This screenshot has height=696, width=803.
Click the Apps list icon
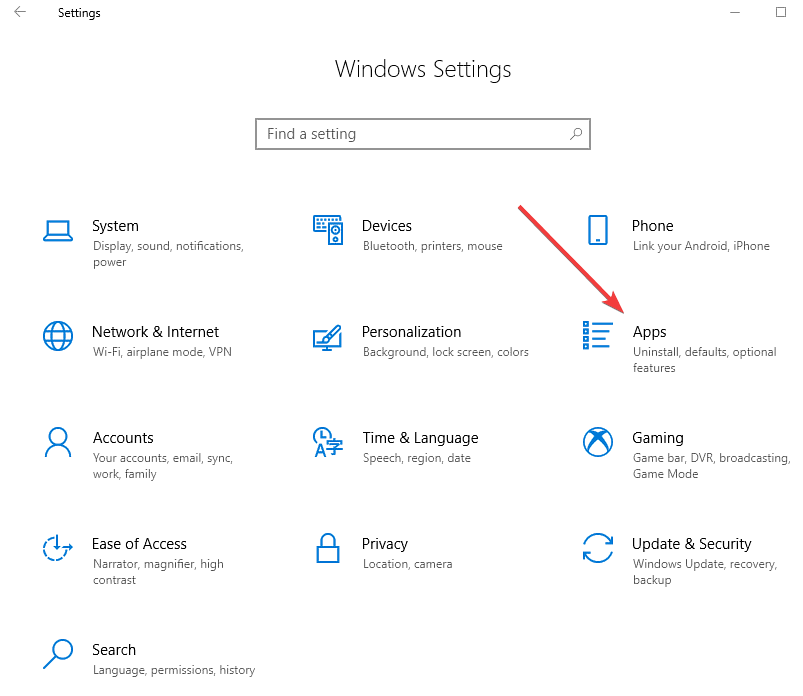pyautogui.click(x=597, y=337)
